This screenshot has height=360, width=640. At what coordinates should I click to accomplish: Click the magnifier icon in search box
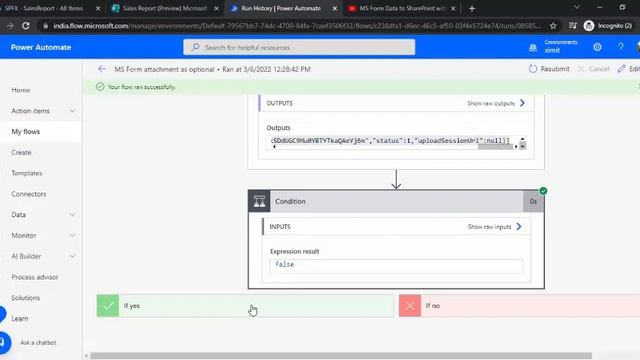point(196,47)
